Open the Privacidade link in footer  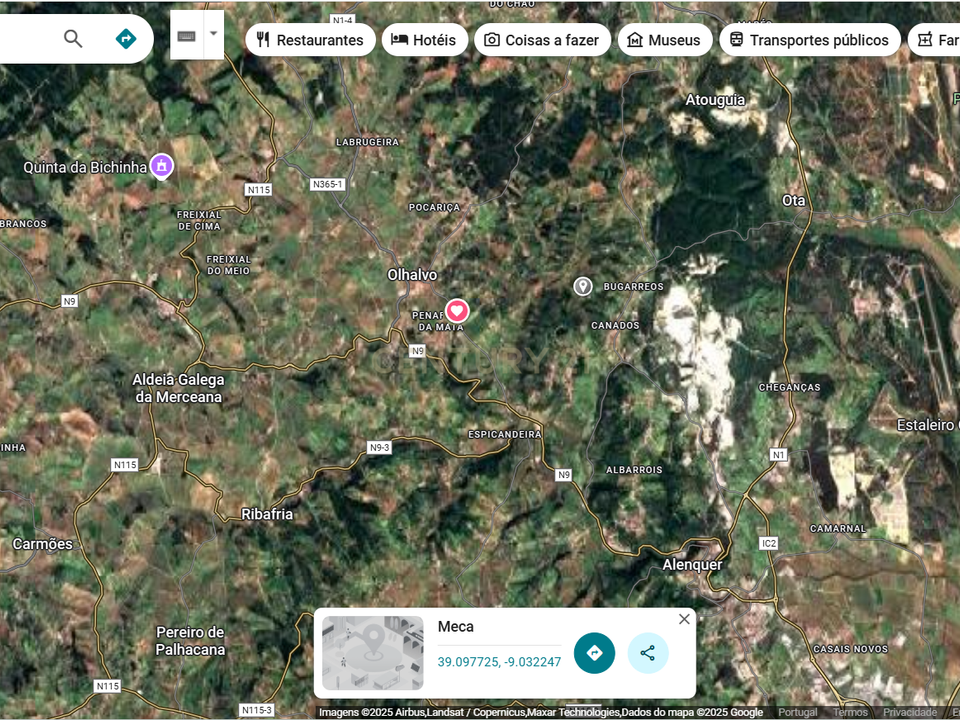(x=910, y=713)
